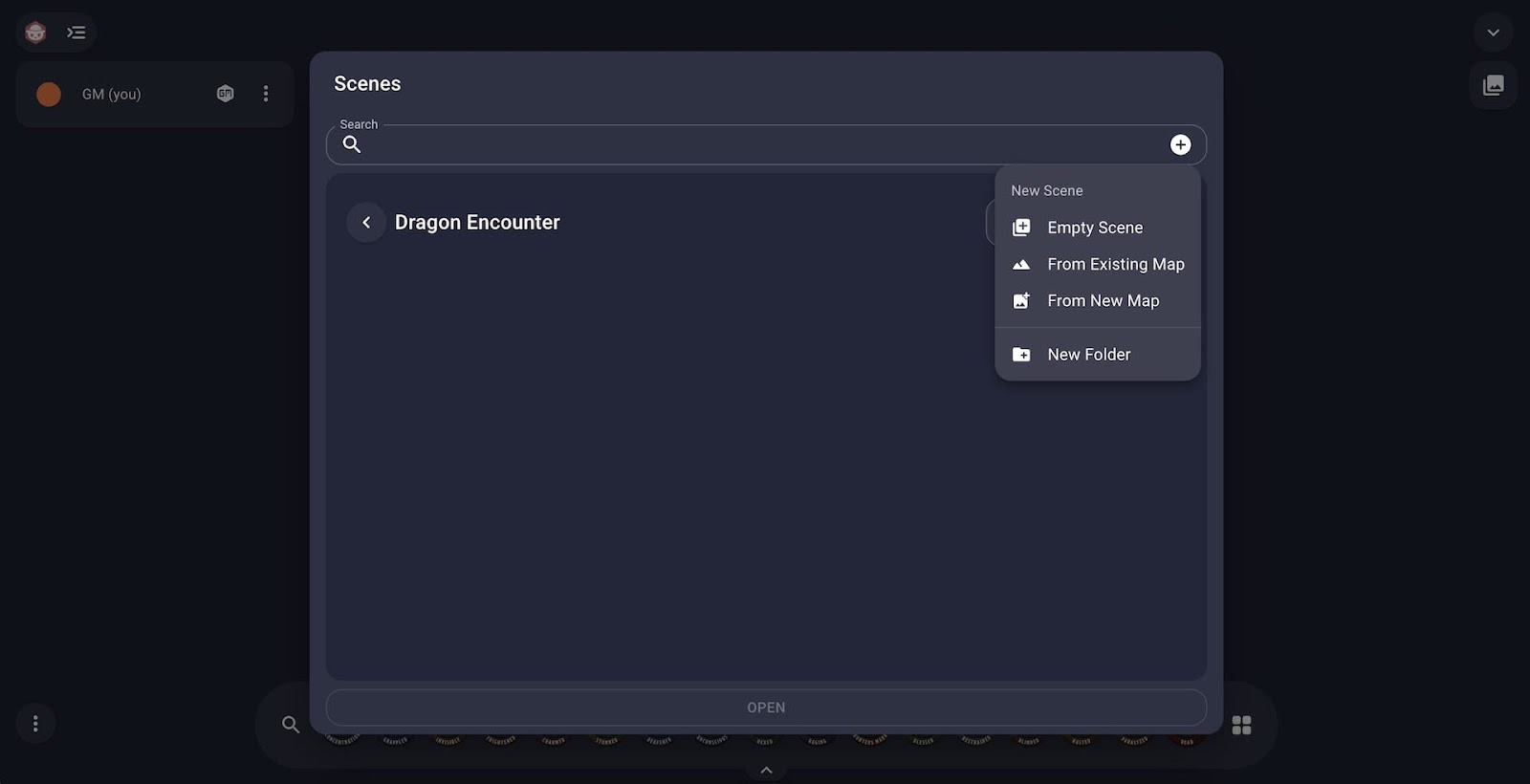Open the token dock search icon
The image size is (1530, 784).
[x=291, y=725]
